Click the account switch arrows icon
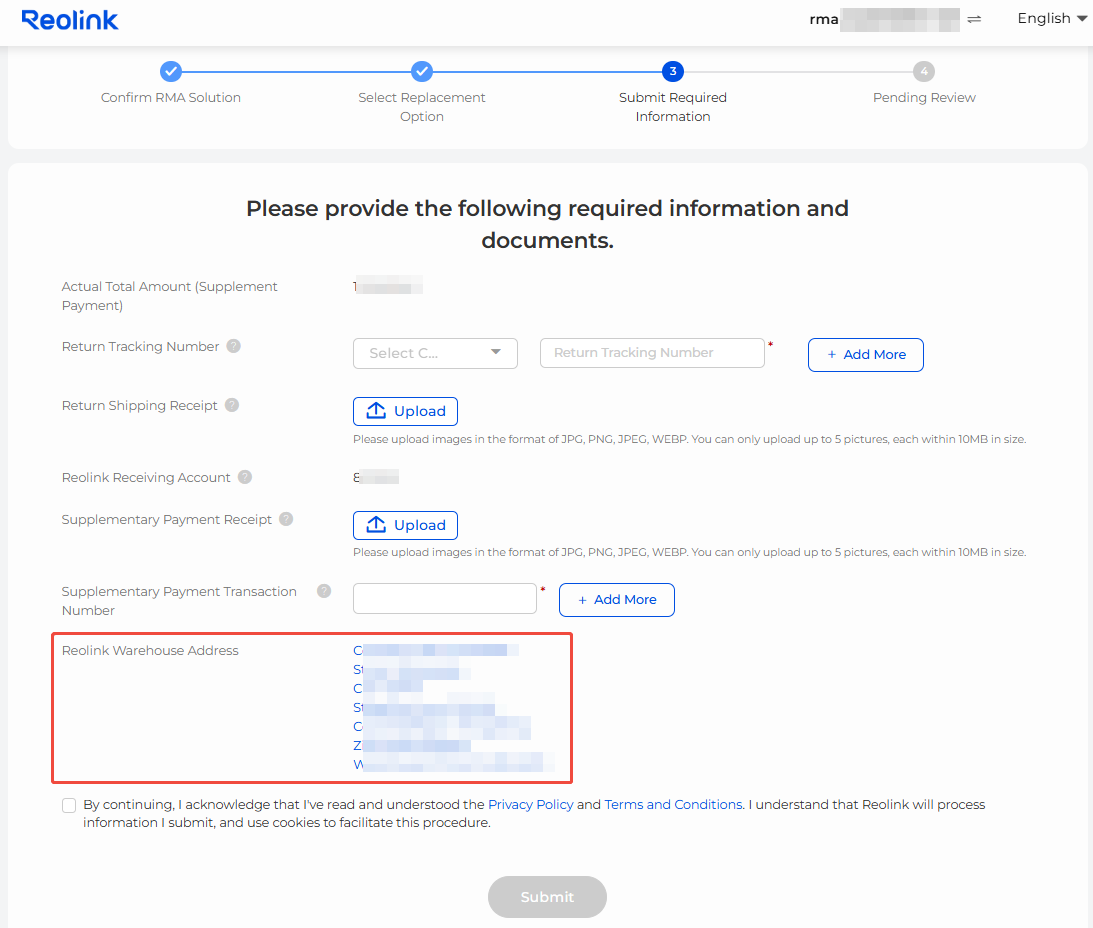This screenshot has width=1093, height=928. pyautogui.click(x=974, y=19)
